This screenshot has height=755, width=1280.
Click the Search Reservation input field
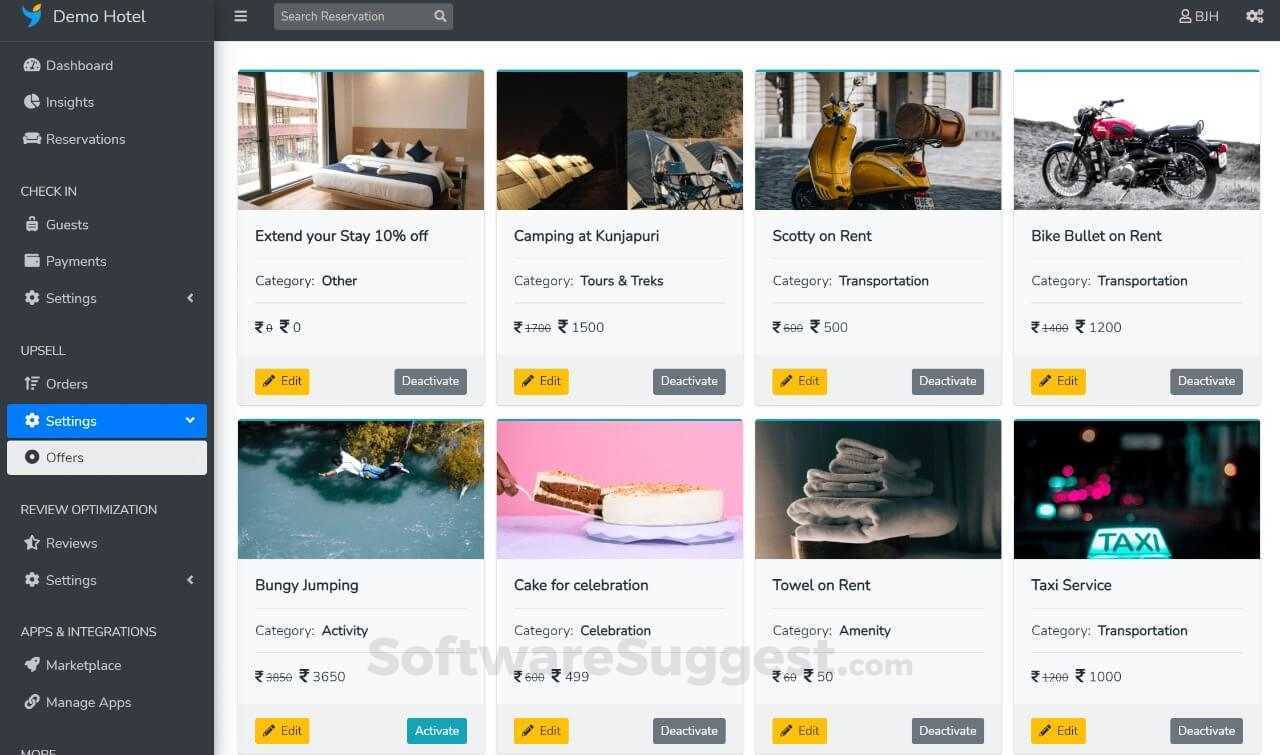pyautogui.click(x=352, y=16)
